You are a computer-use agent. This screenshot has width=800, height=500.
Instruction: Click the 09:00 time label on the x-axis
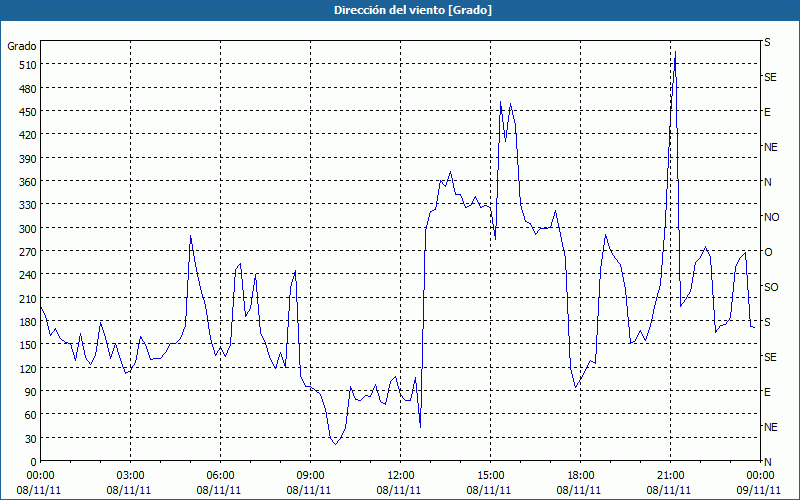pos(311,476)
